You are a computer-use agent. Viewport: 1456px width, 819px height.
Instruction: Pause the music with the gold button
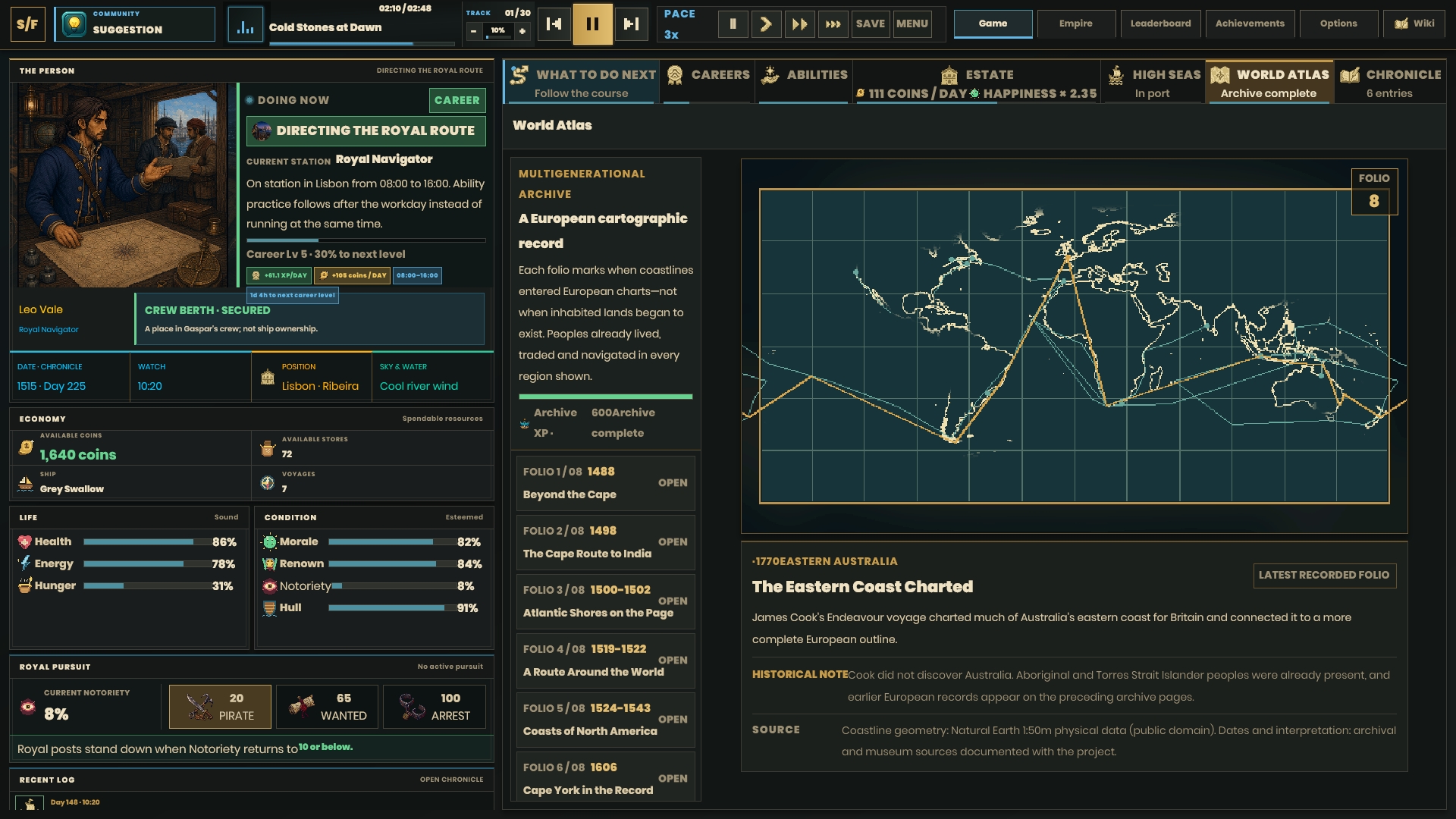click(x=593, y=24)
